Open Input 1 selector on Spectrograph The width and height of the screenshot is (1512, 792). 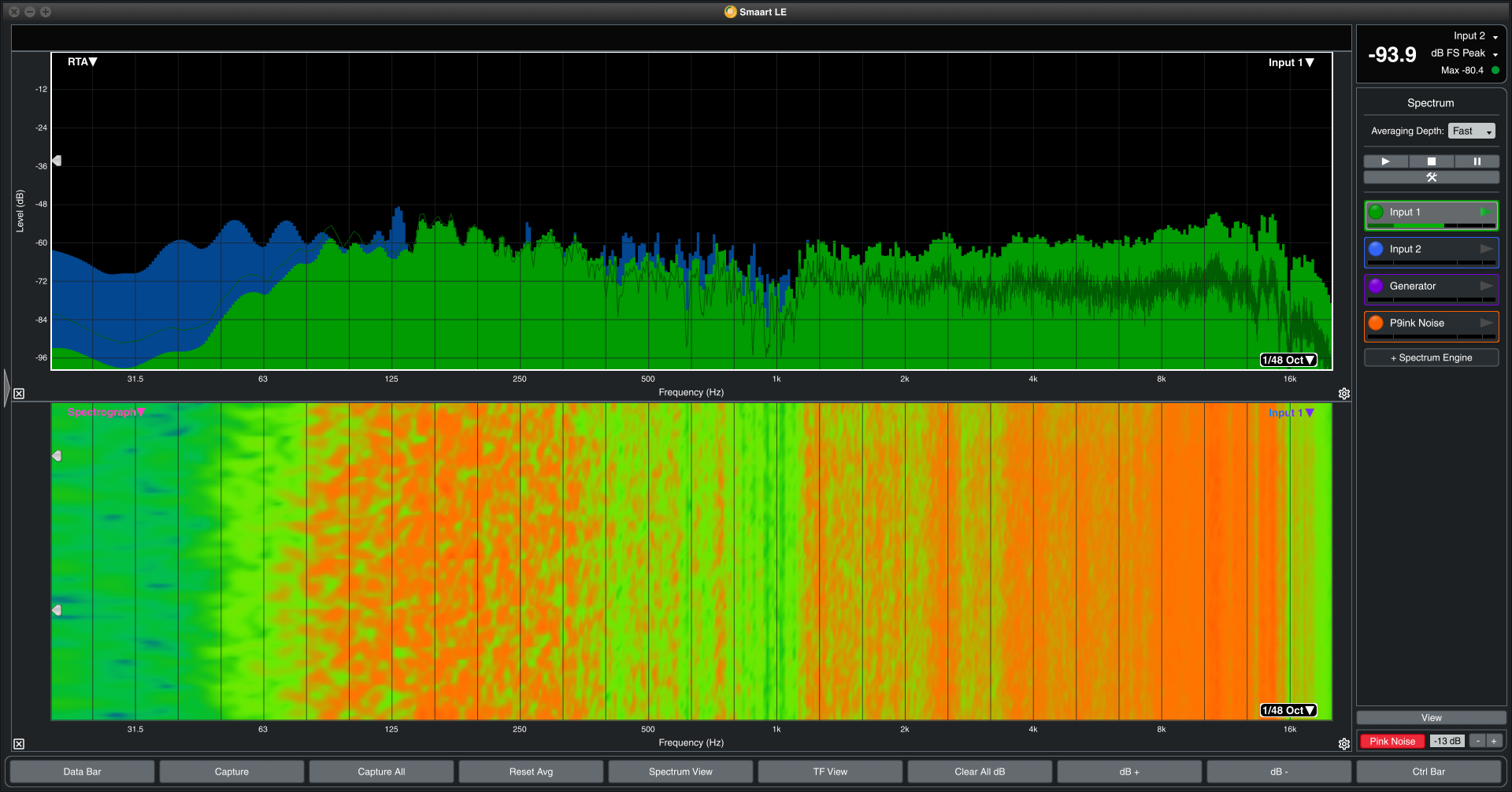point(1291,413)
